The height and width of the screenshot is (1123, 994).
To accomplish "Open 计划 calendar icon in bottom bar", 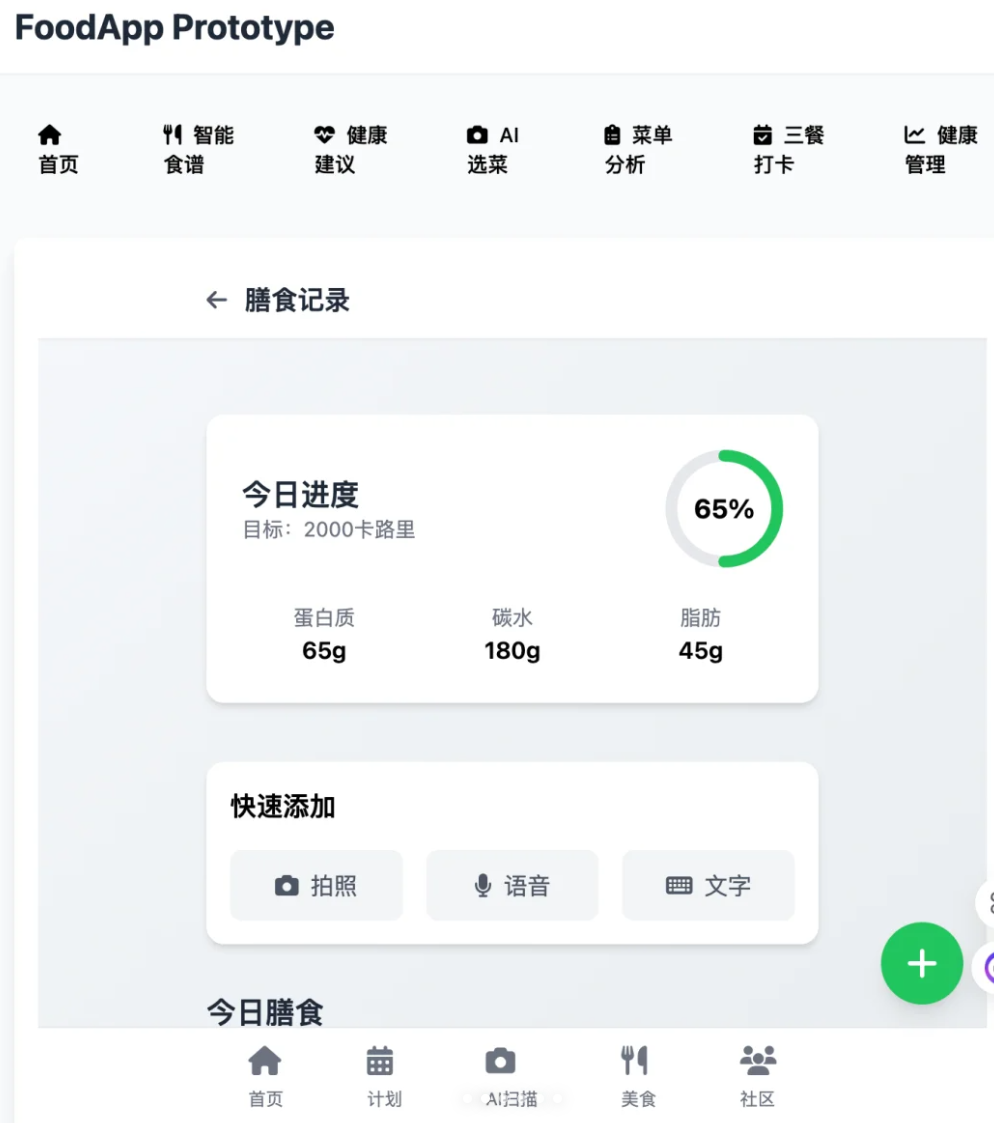I will click(x=380, y=1061).
